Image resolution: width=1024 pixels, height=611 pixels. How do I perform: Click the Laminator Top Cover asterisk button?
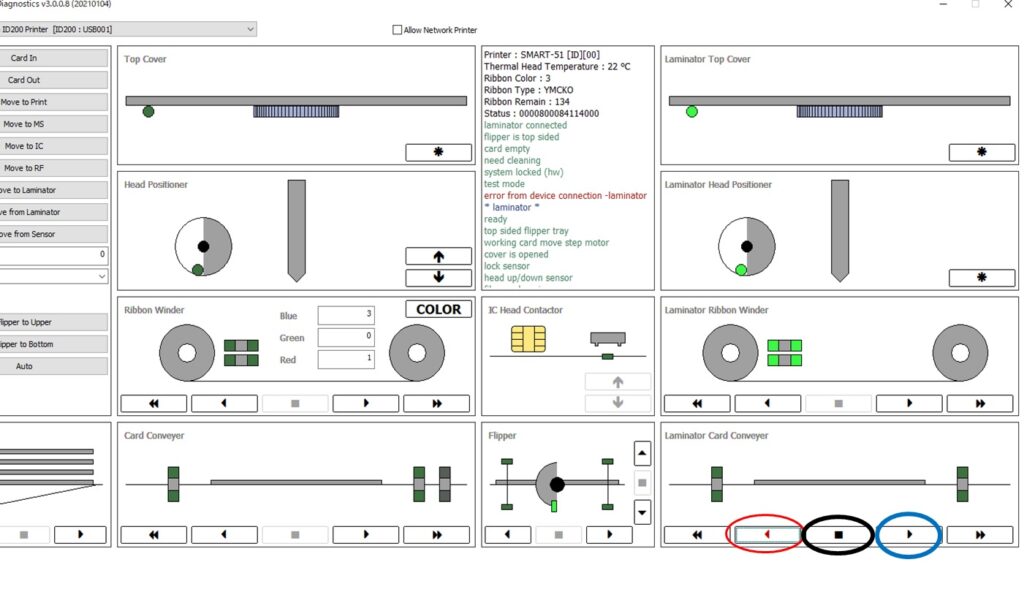982,152
